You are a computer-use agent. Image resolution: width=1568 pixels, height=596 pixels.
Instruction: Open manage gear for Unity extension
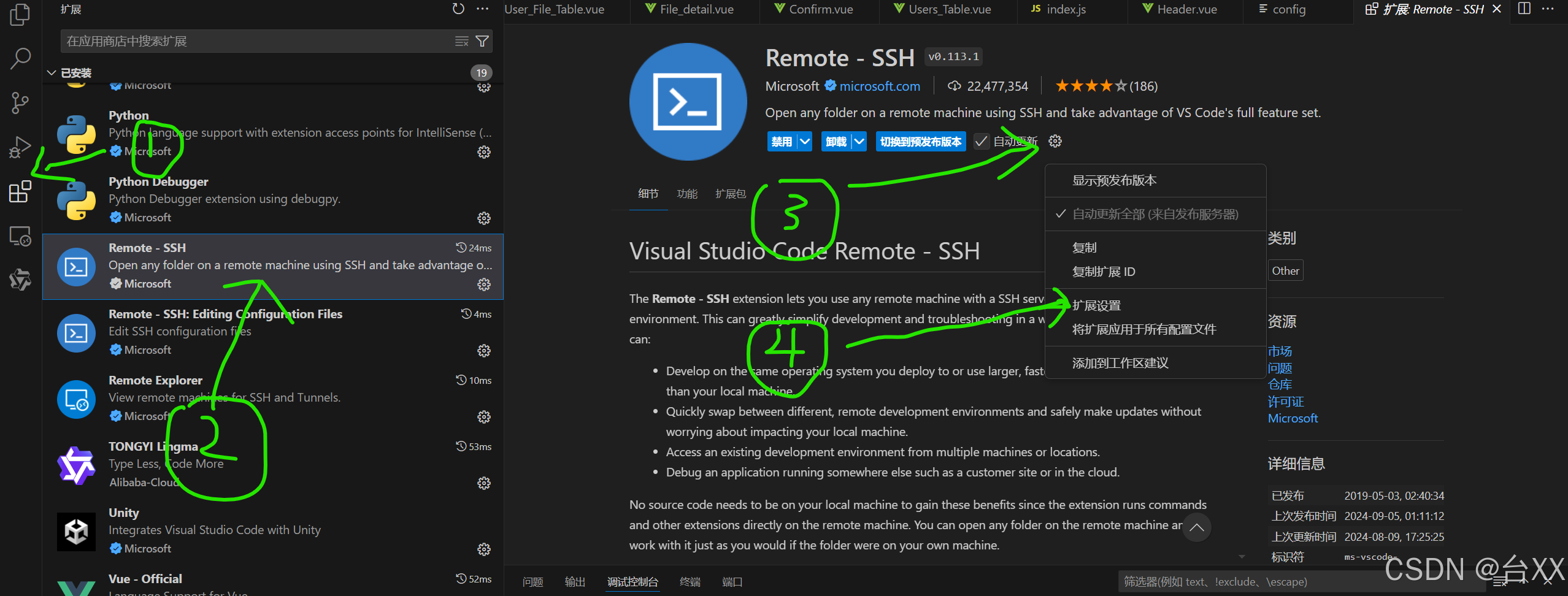[484, 549]
